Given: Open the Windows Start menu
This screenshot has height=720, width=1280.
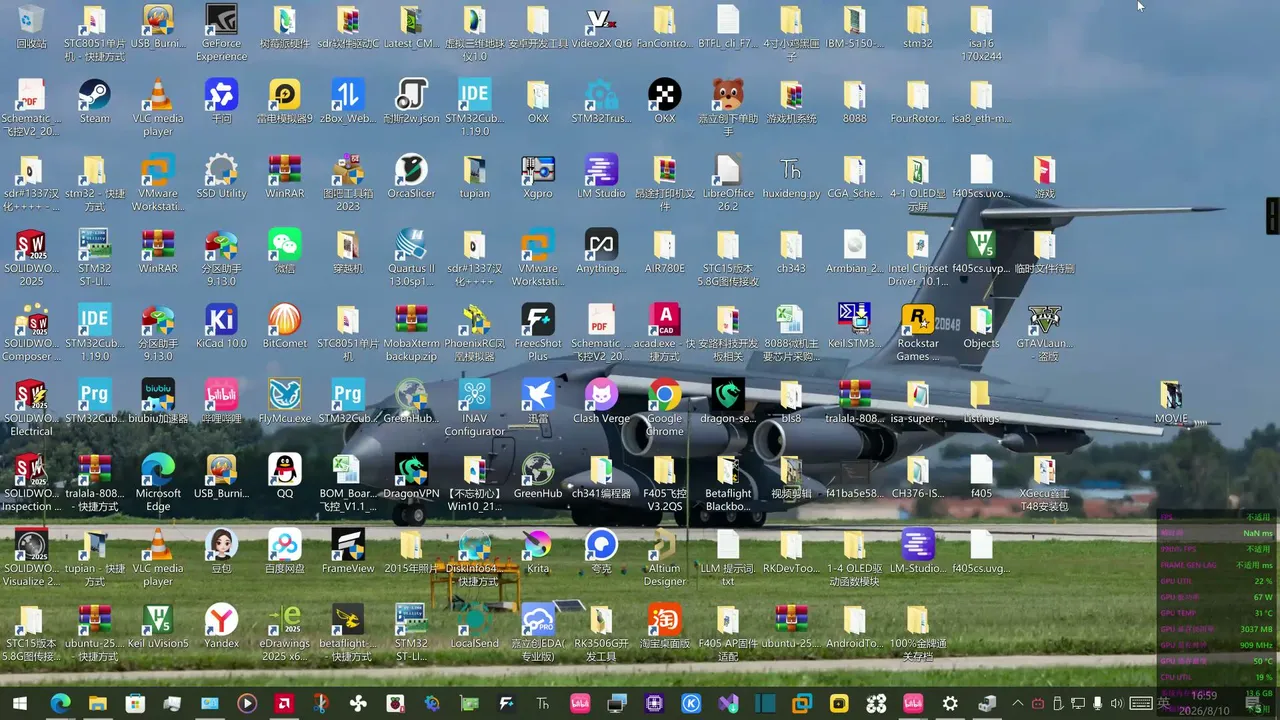Looking at the screenshot, I should click(20, 703).
